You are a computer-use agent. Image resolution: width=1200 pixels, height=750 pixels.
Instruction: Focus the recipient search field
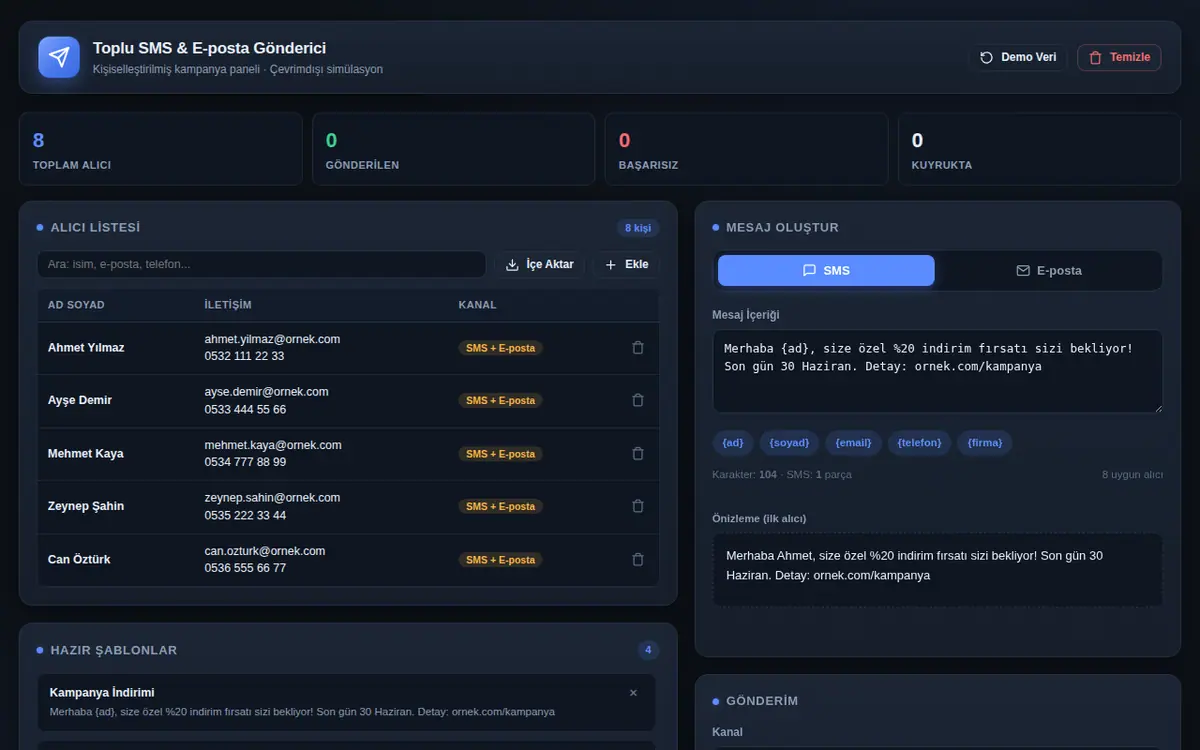[x=261, y=264]
